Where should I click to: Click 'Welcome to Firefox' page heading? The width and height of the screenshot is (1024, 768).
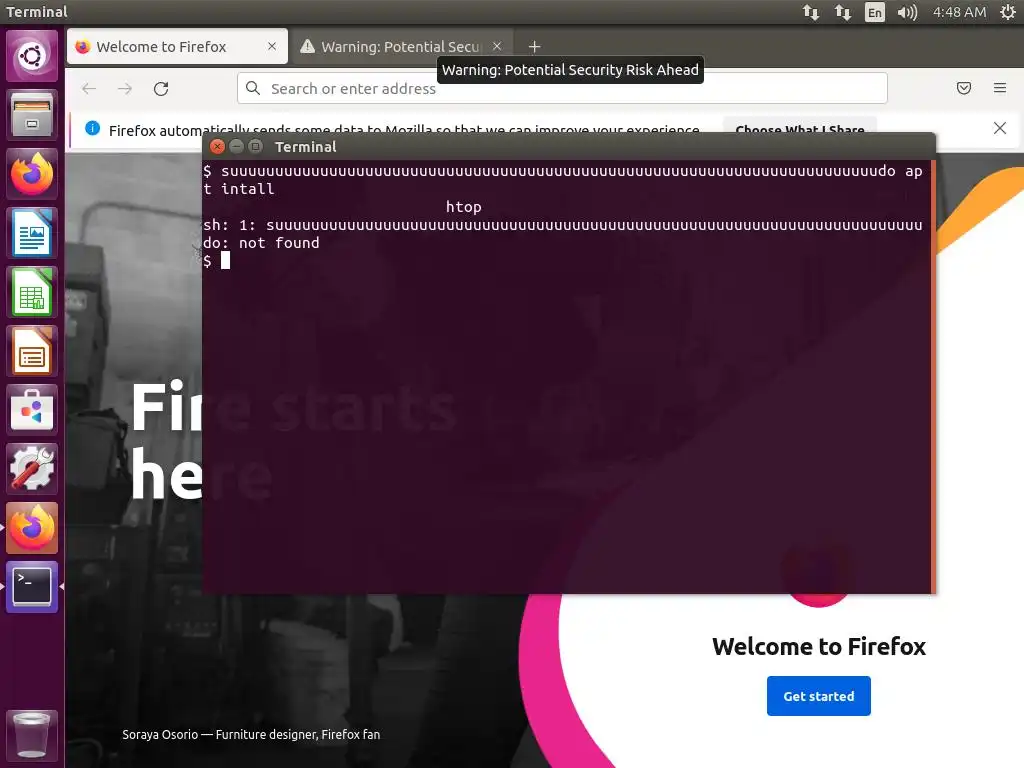click(x=819, y=647)
